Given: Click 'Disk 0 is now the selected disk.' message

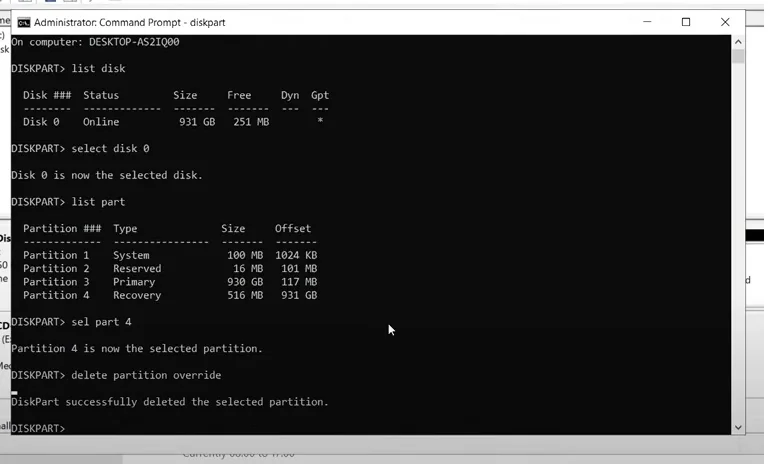Looking at the screenshot, I should (107, 176).
